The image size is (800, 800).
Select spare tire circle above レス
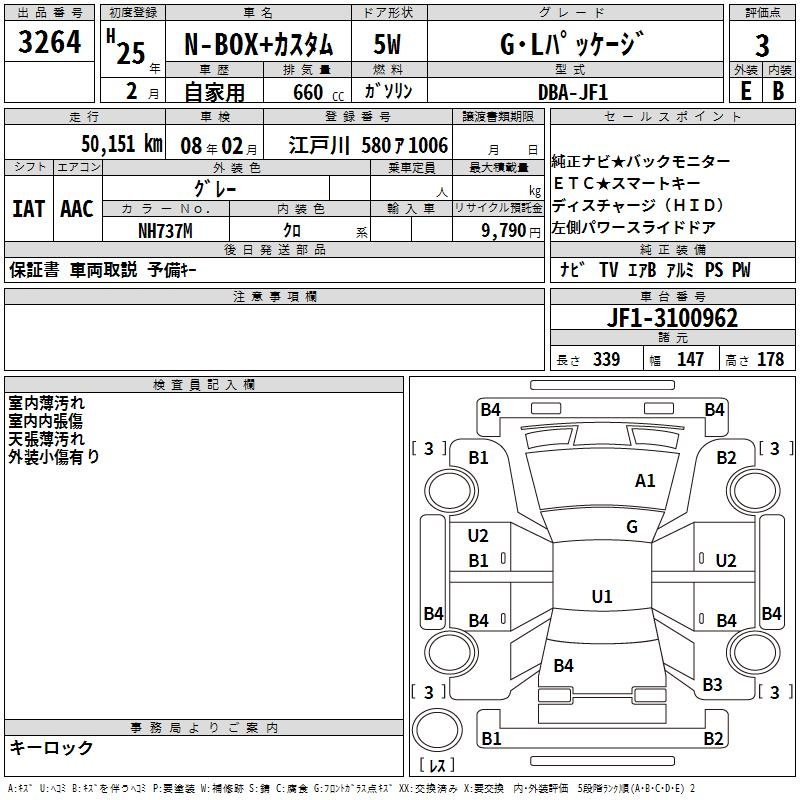(437, 730)
